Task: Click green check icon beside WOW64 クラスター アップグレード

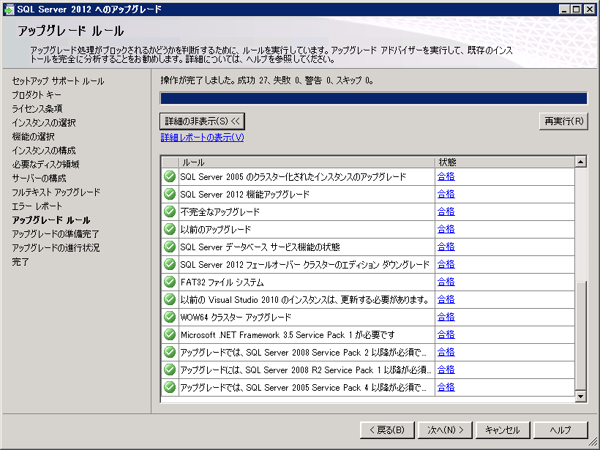Action: (170, 317)
